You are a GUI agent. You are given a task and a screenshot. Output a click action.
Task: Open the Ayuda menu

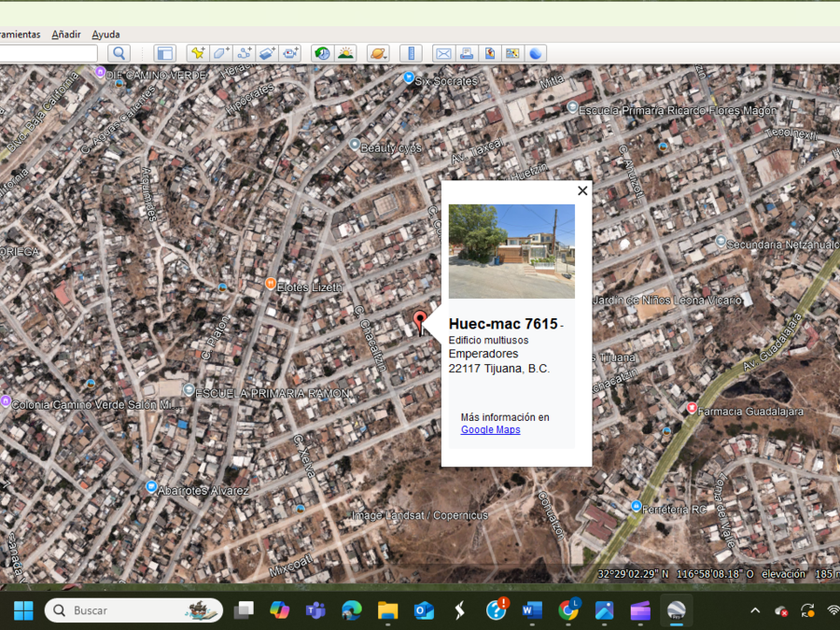click(x=106, y=34)
